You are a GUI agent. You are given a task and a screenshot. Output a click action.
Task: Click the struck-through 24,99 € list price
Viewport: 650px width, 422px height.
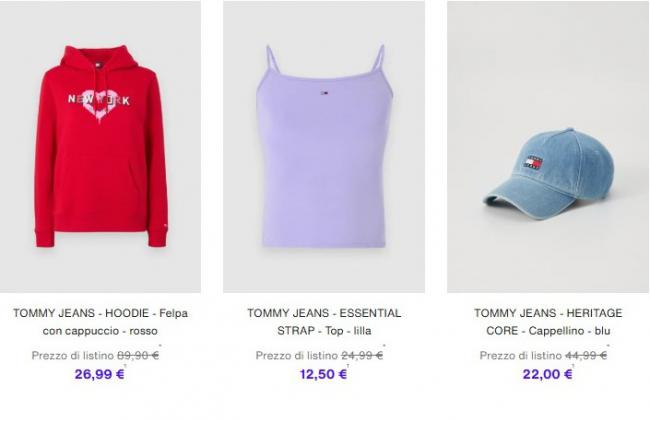point(362,355)
